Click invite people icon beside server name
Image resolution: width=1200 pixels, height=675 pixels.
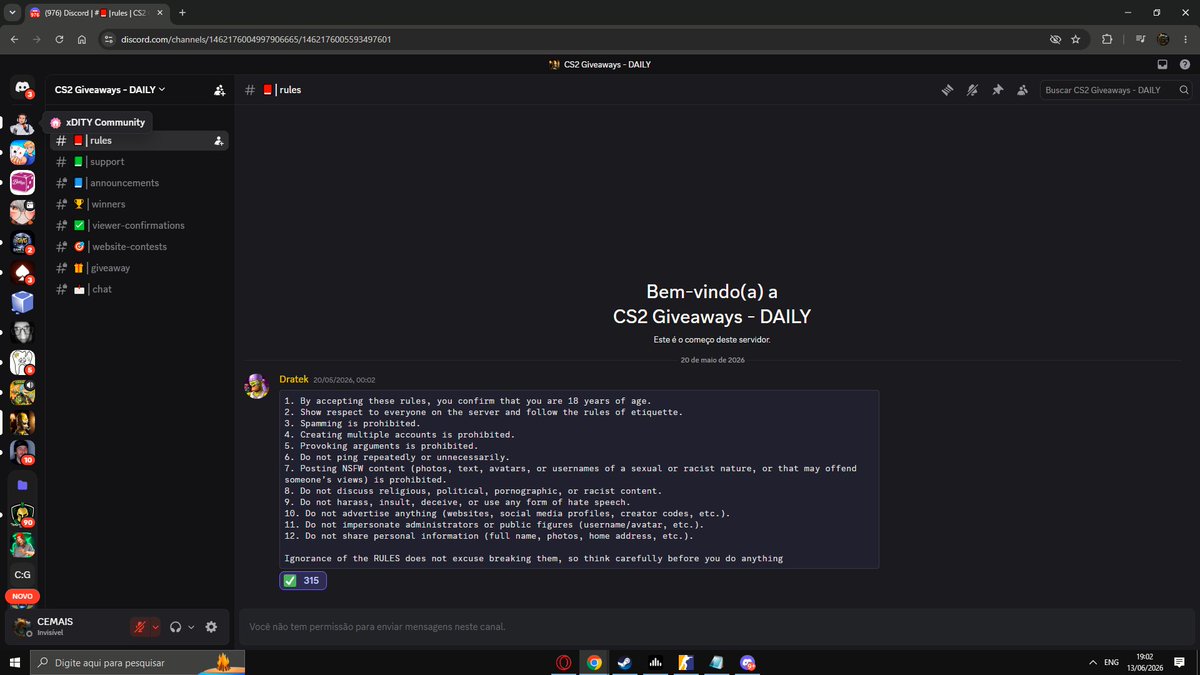(x=219, y=90)
